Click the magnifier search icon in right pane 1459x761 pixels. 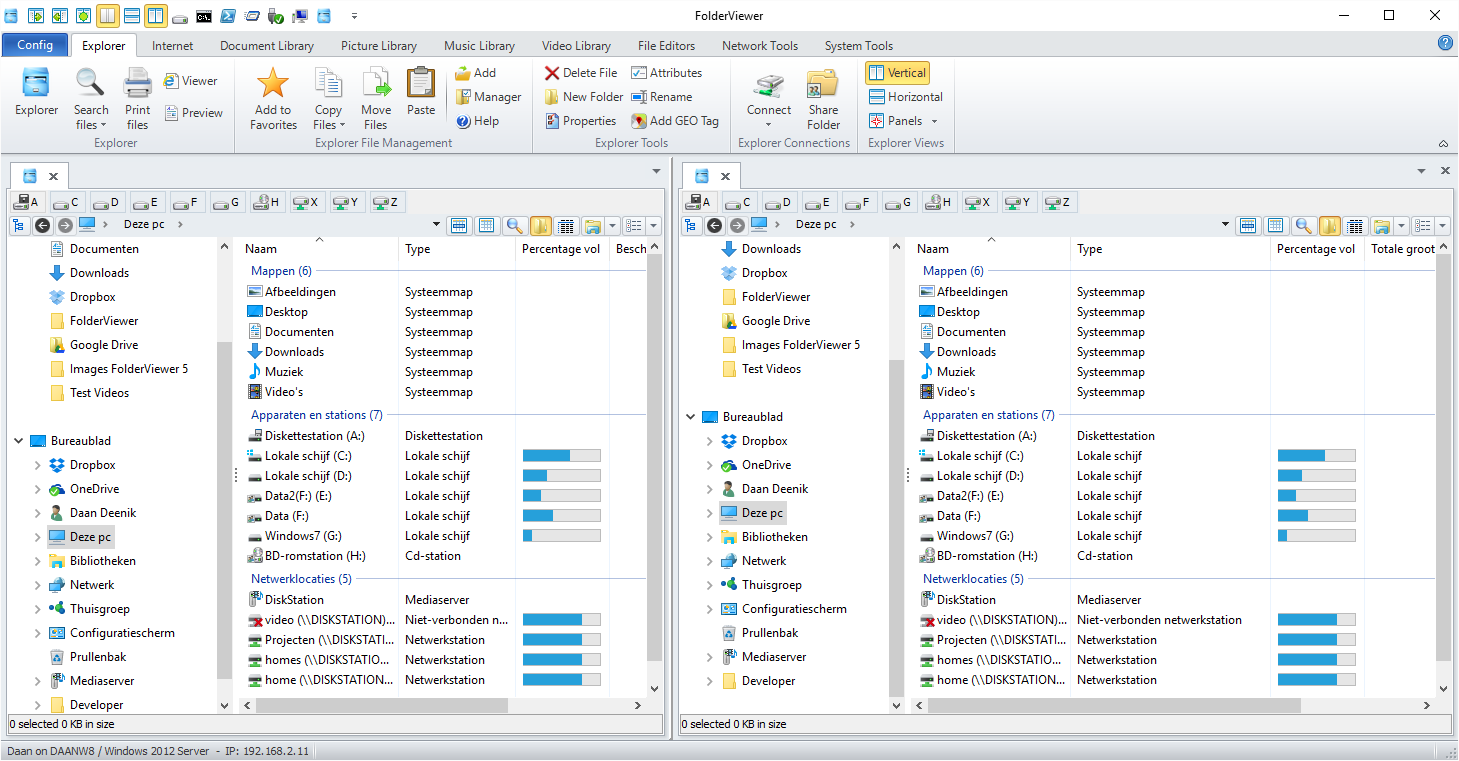1303,226
